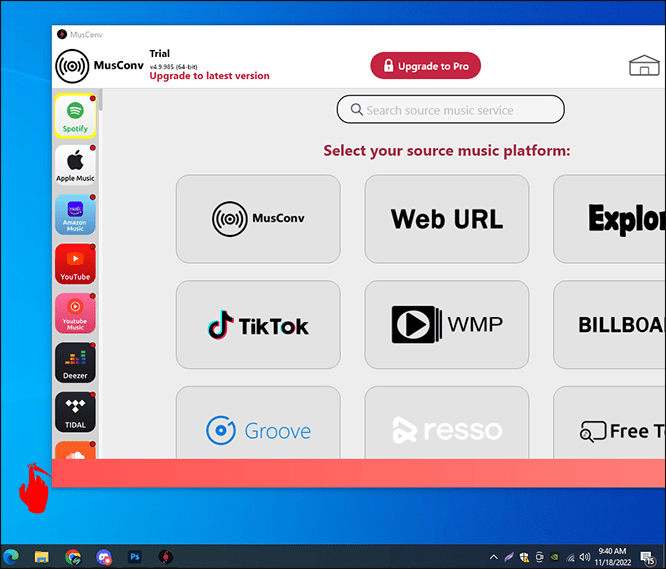Open the clock showing 9:40 AM
The image size is (666, 569).
coord(612,557)
